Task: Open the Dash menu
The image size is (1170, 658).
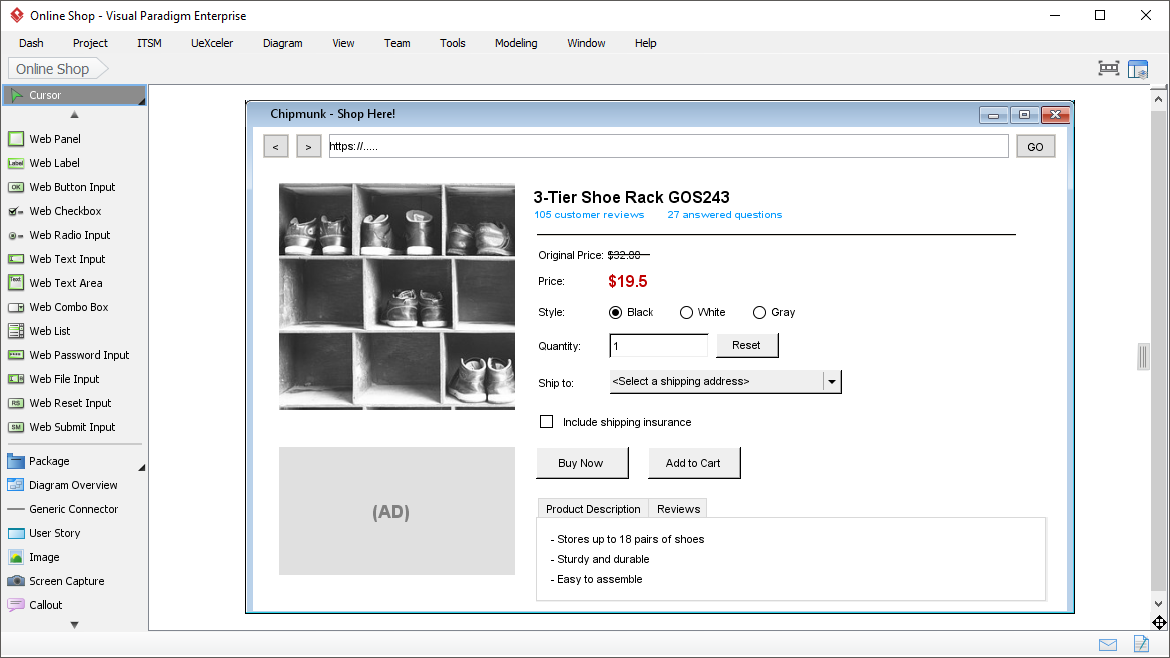Action: point(31,43)
